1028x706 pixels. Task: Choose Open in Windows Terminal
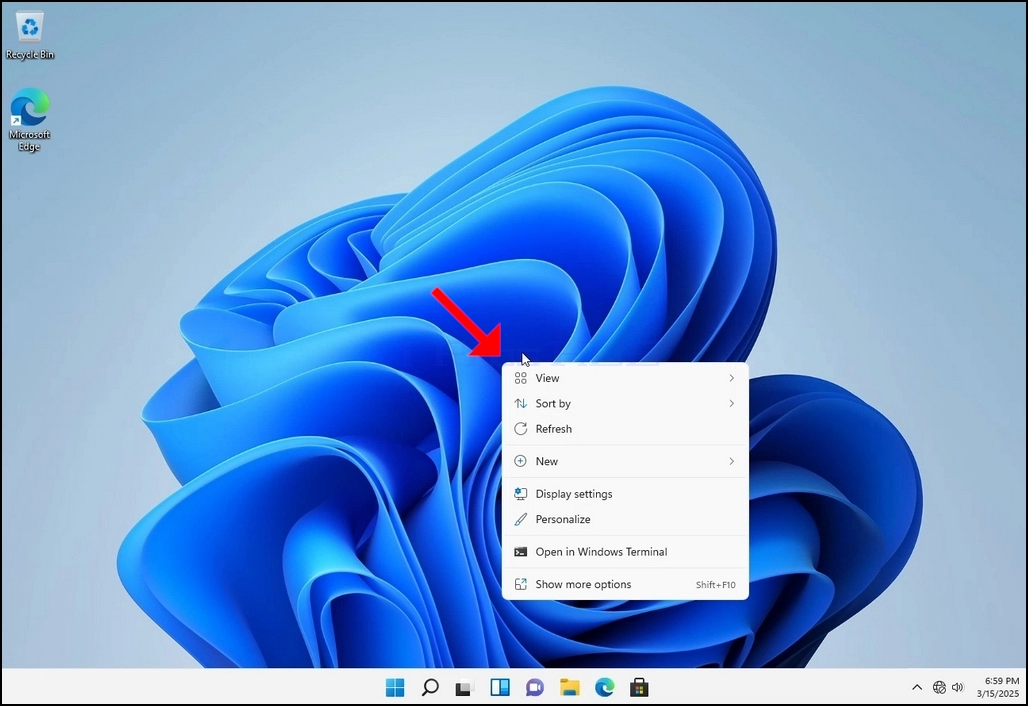coord(625,551)
